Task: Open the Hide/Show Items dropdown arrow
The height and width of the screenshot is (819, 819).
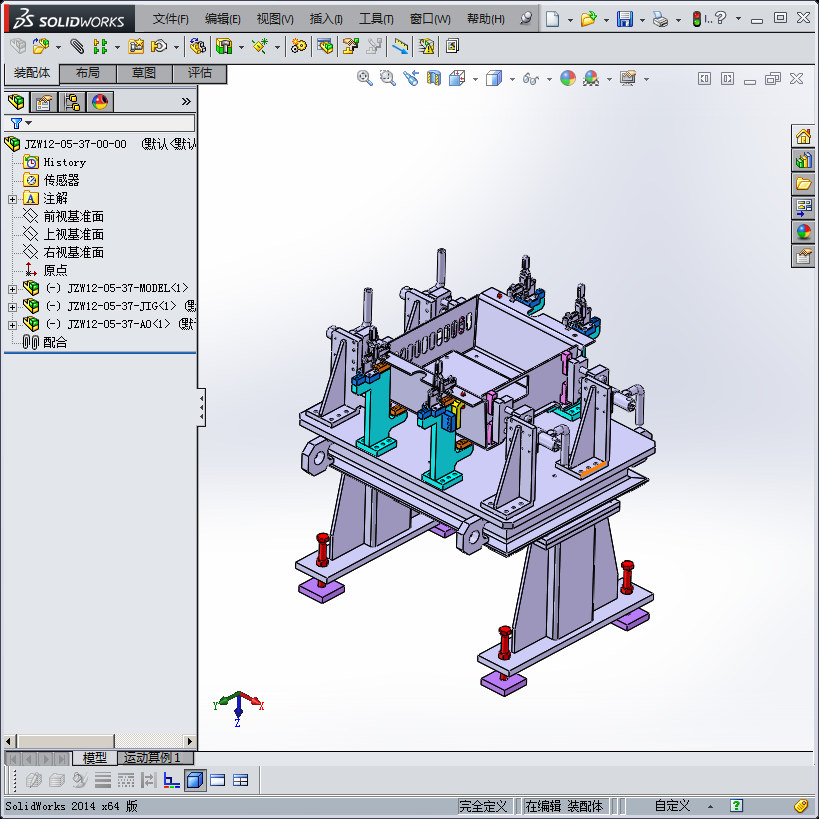Action: click(549, 79)
